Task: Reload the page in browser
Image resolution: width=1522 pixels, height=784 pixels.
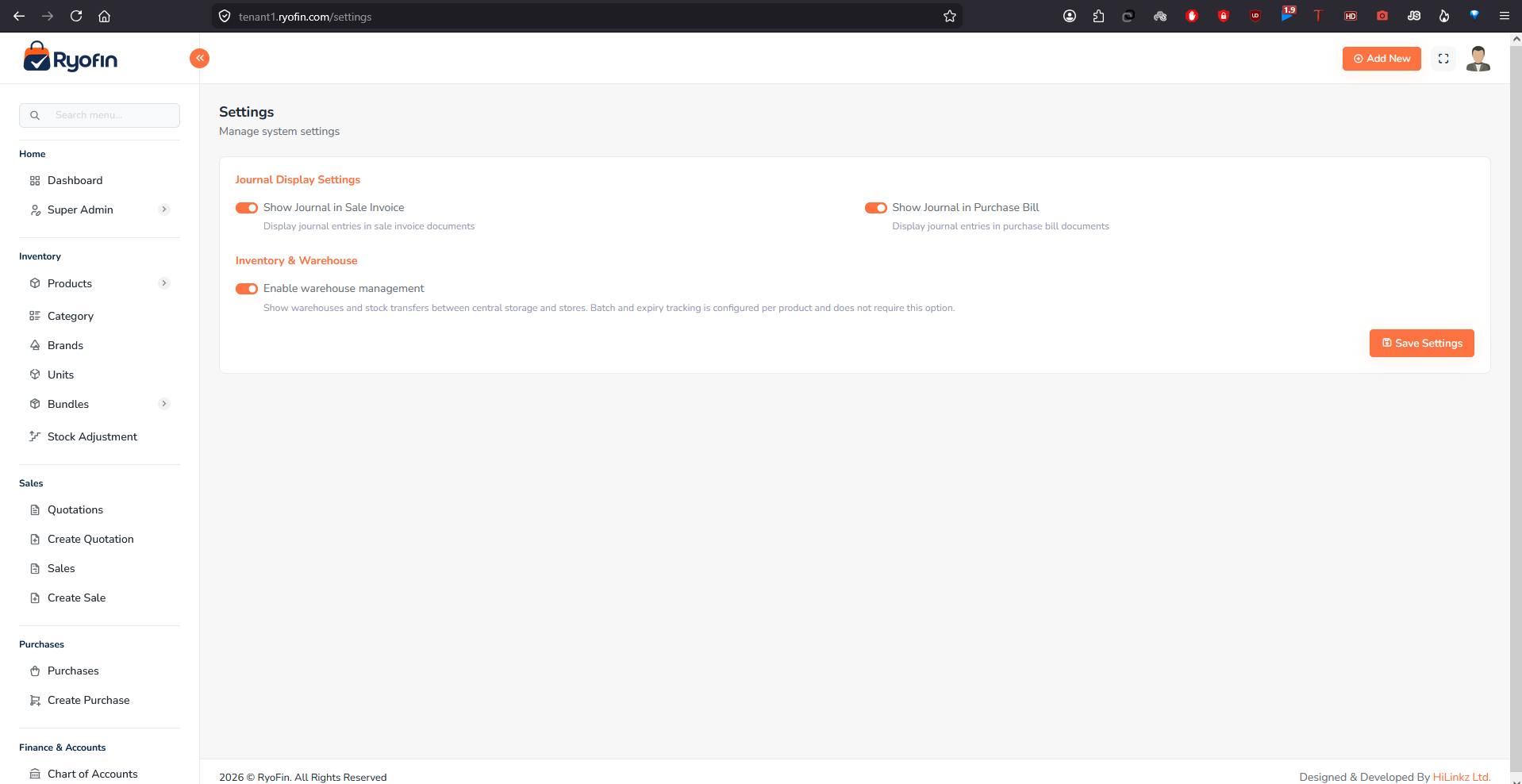Action: point(76,16)
